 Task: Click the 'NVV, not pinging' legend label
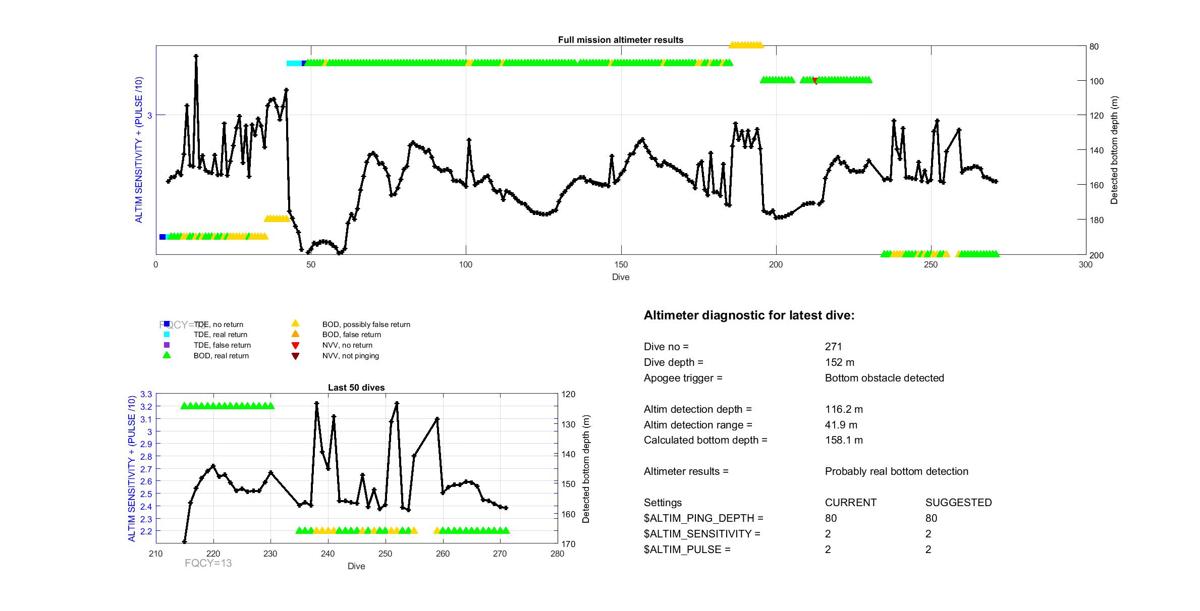pos(351,355)
